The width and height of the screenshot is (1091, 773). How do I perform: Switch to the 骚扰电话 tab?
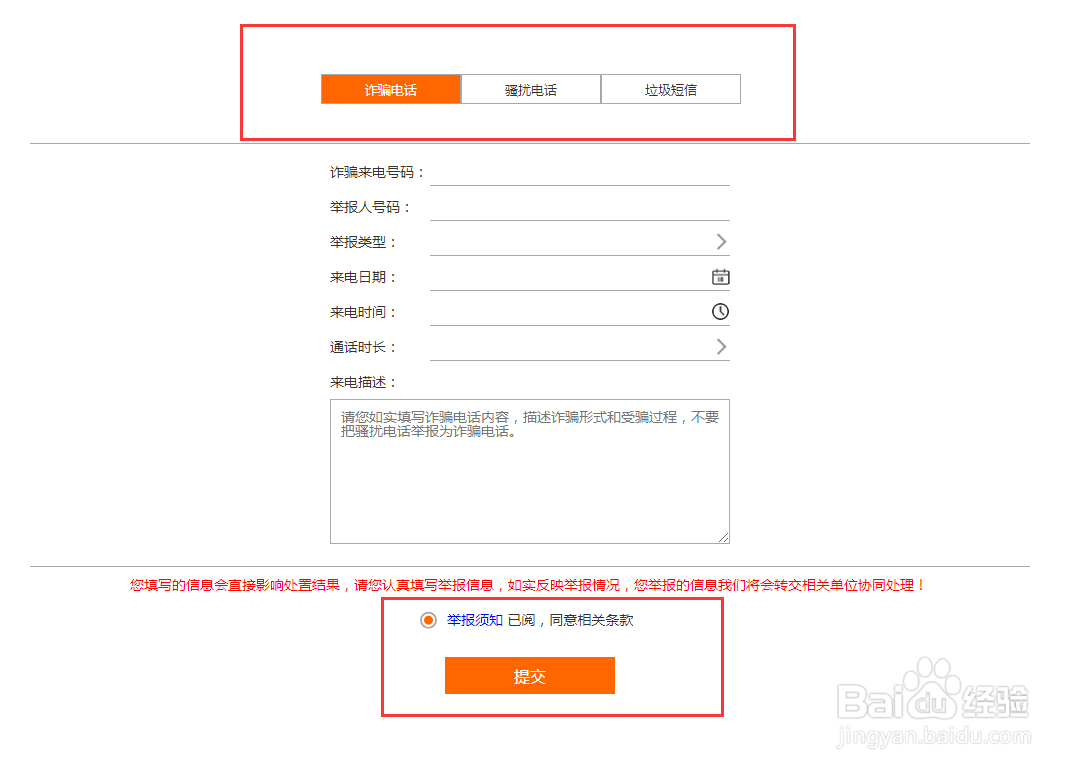[x=530, y=89]
